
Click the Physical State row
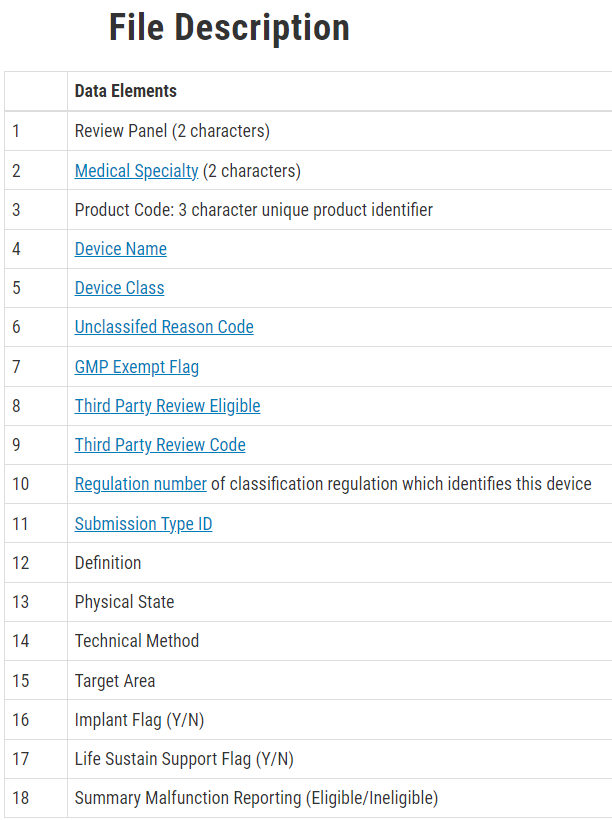coord(308,602)
